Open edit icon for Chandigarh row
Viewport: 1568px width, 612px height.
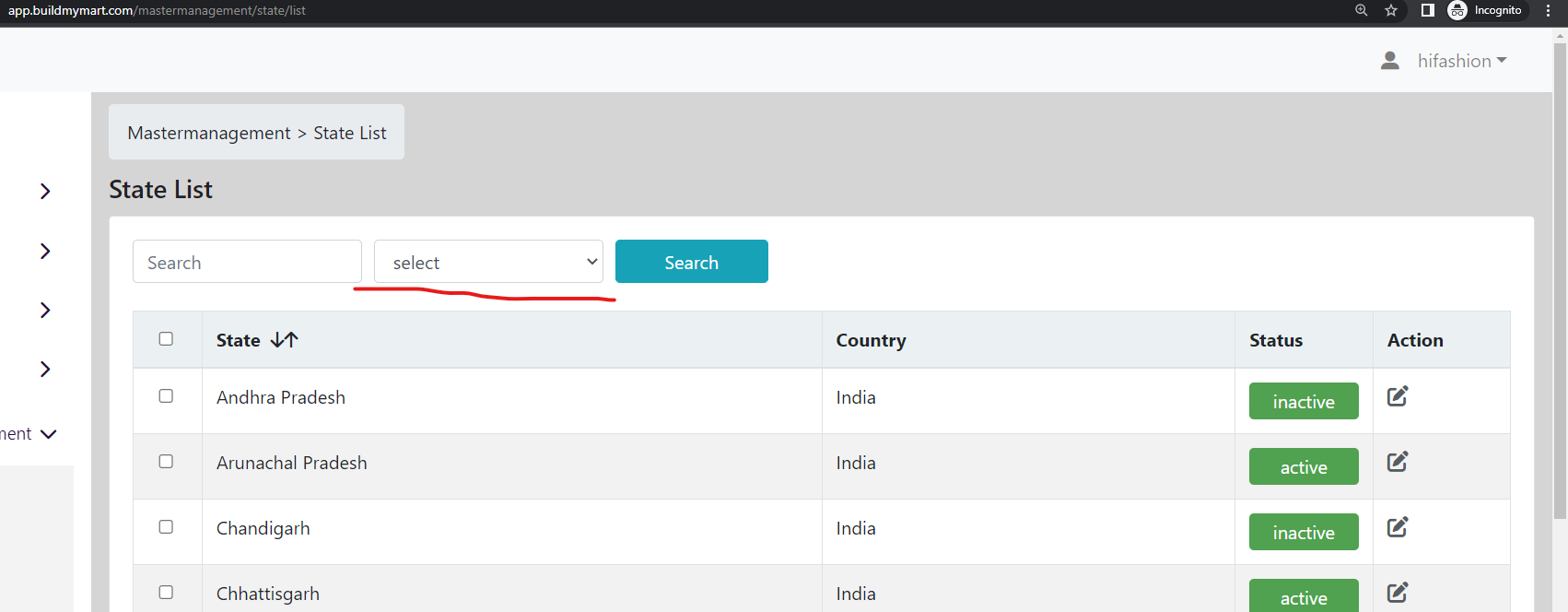click(x=1398, y=527)
